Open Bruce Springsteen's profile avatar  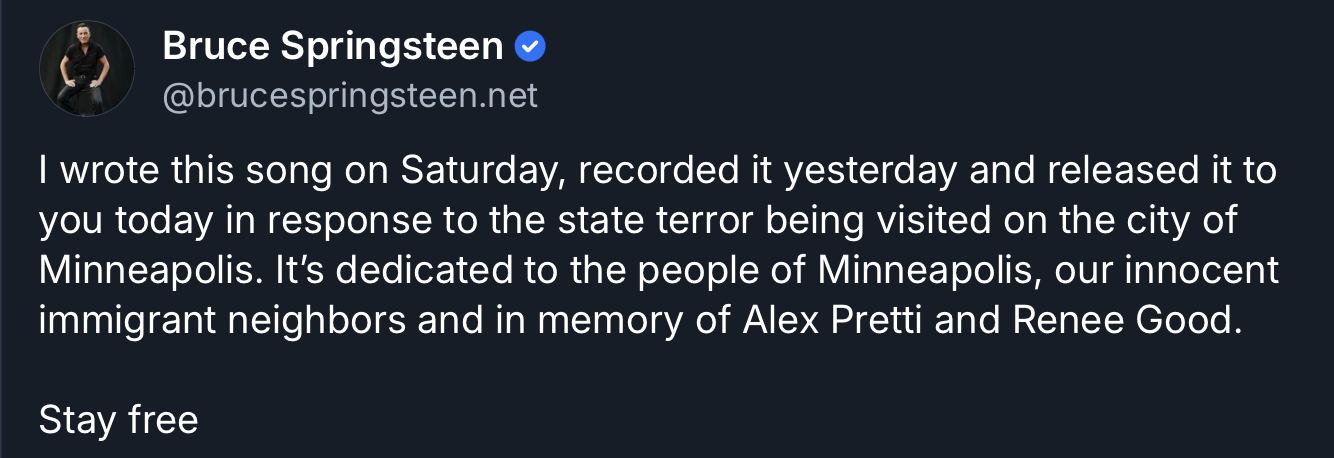(x=87, y=68)
